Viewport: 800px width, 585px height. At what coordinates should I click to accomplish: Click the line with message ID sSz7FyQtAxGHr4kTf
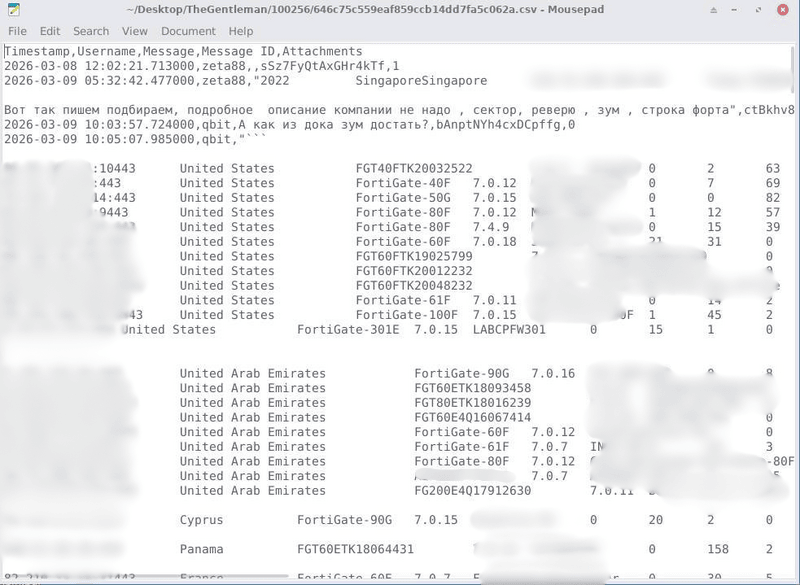coord(202,66)
